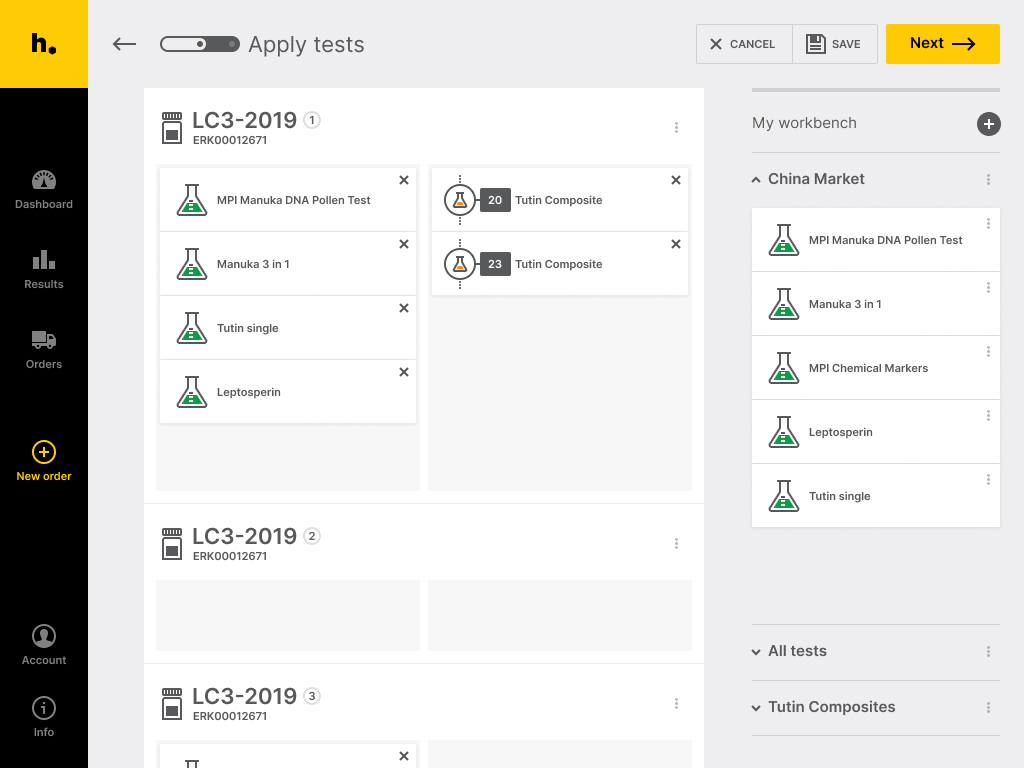This screenshot has height=768, width=1024.
Task: Toggle the Apply tests progress switch
Action: tap(200, 44)
